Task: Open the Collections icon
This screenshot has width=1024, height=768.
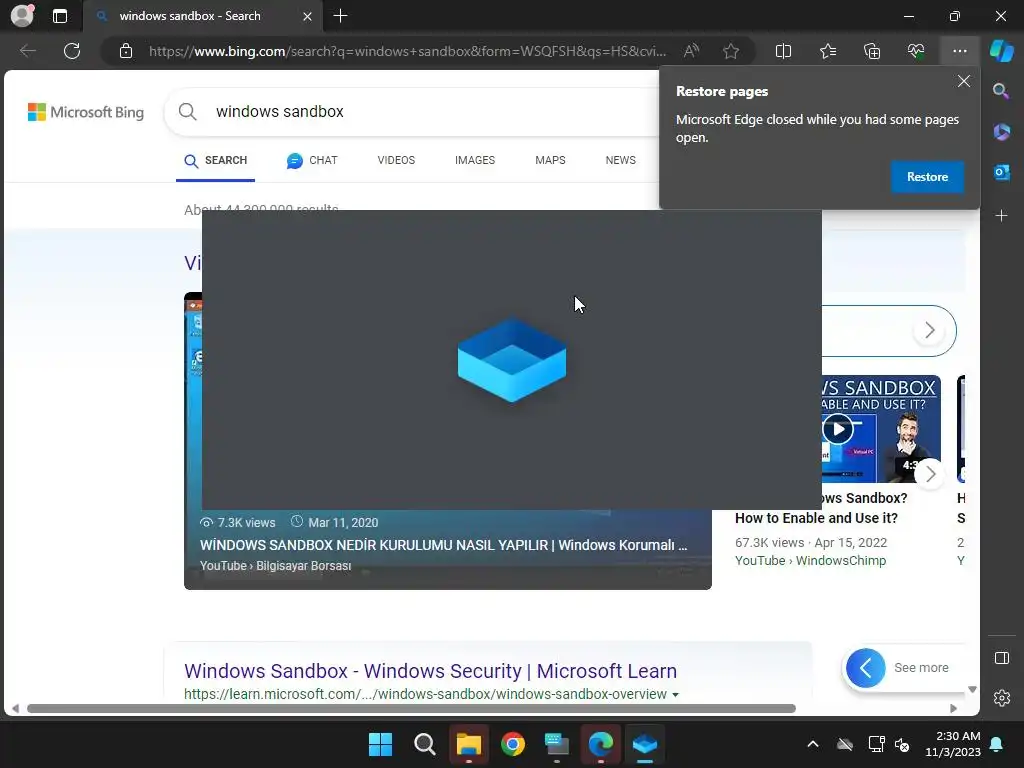Action: click(x=872, y=51)
